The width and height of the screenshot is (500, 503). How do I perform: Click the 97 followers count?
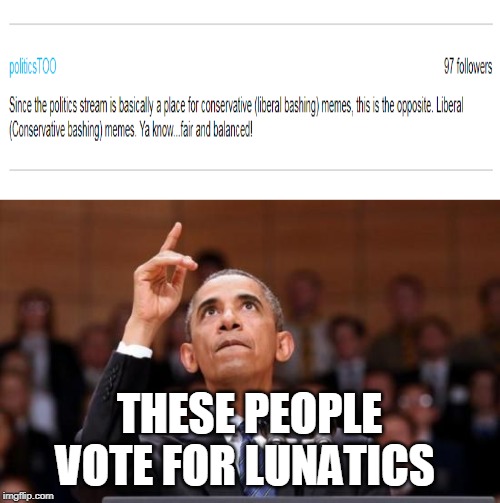tap(467, 67)
